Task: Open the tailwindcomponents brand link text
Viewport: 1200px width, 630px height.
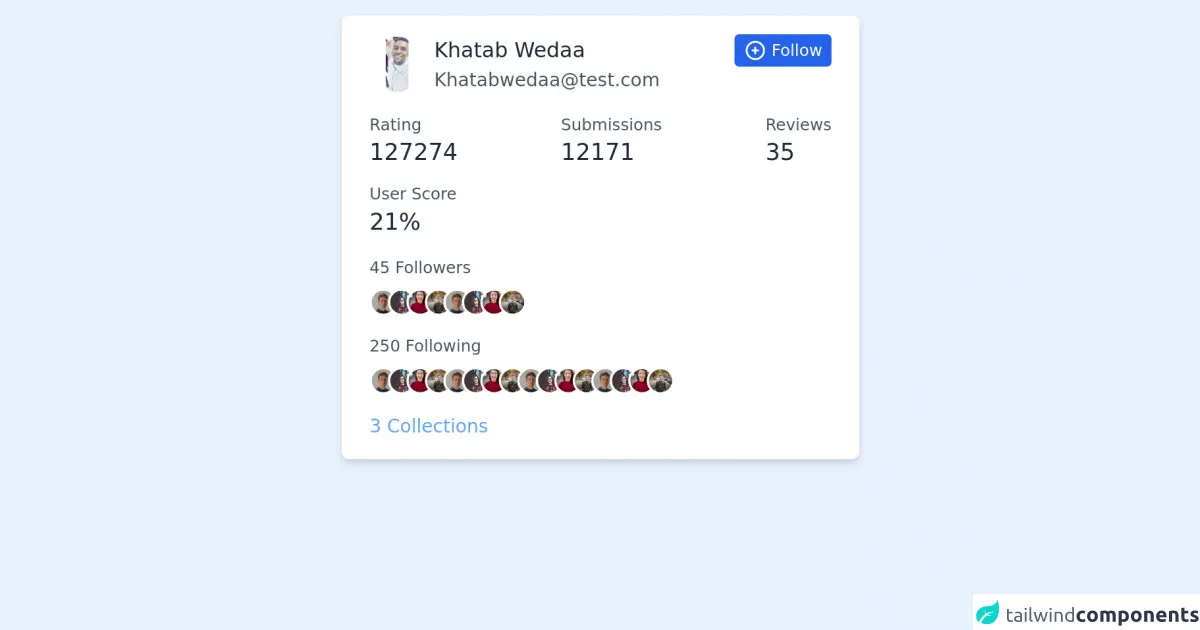Action: tap(1101, 615)
